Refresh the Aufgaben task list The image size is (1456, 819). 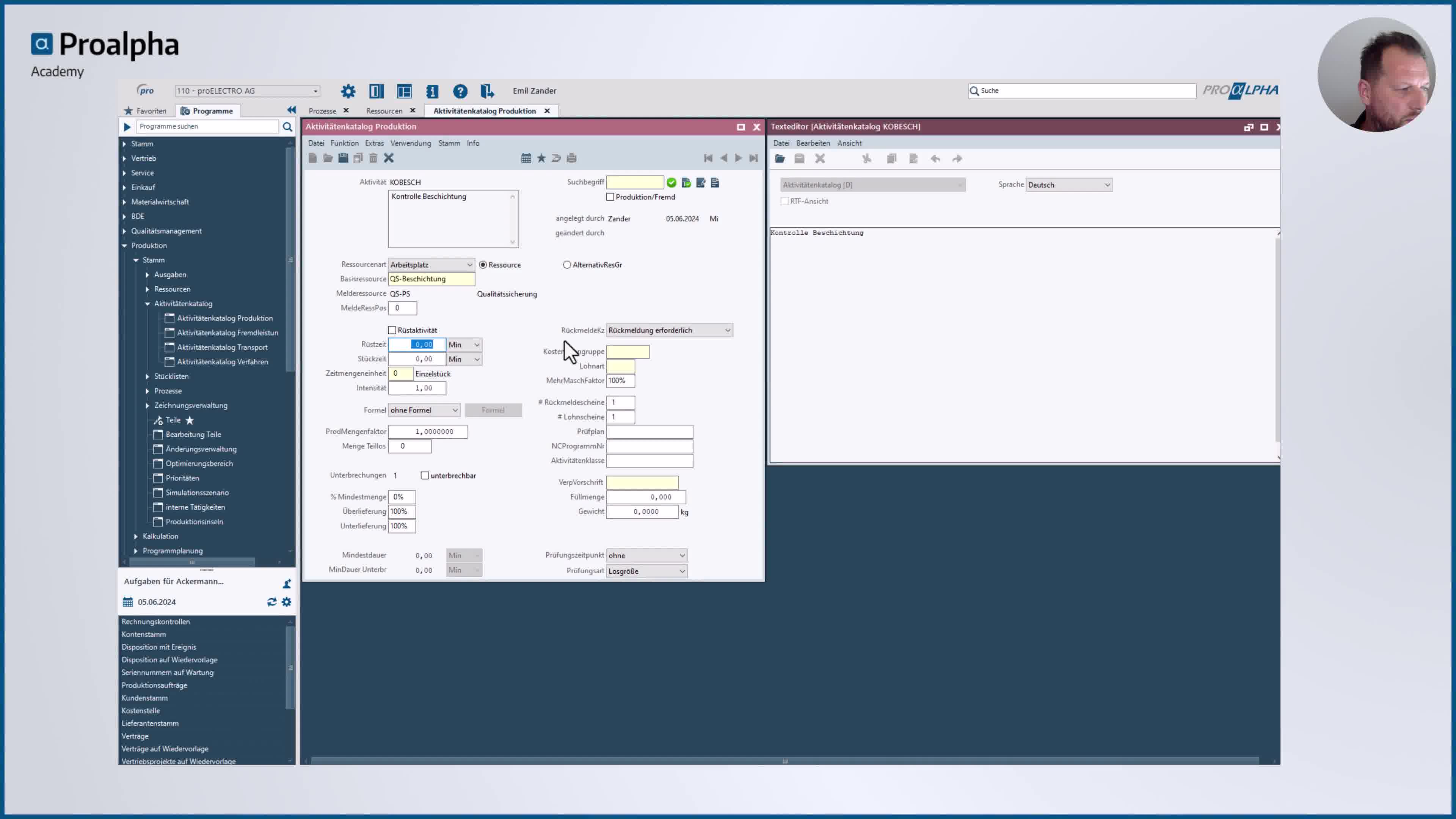[272, 602]
